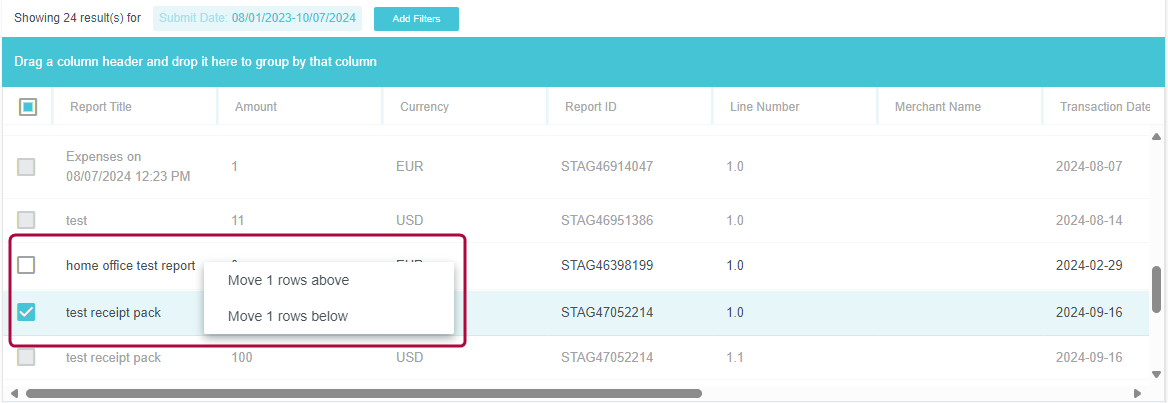The height and width of the screenshot is (403, 1168).
Task: Click the Submit Date filter chip
Action: (x=257, y=18)
